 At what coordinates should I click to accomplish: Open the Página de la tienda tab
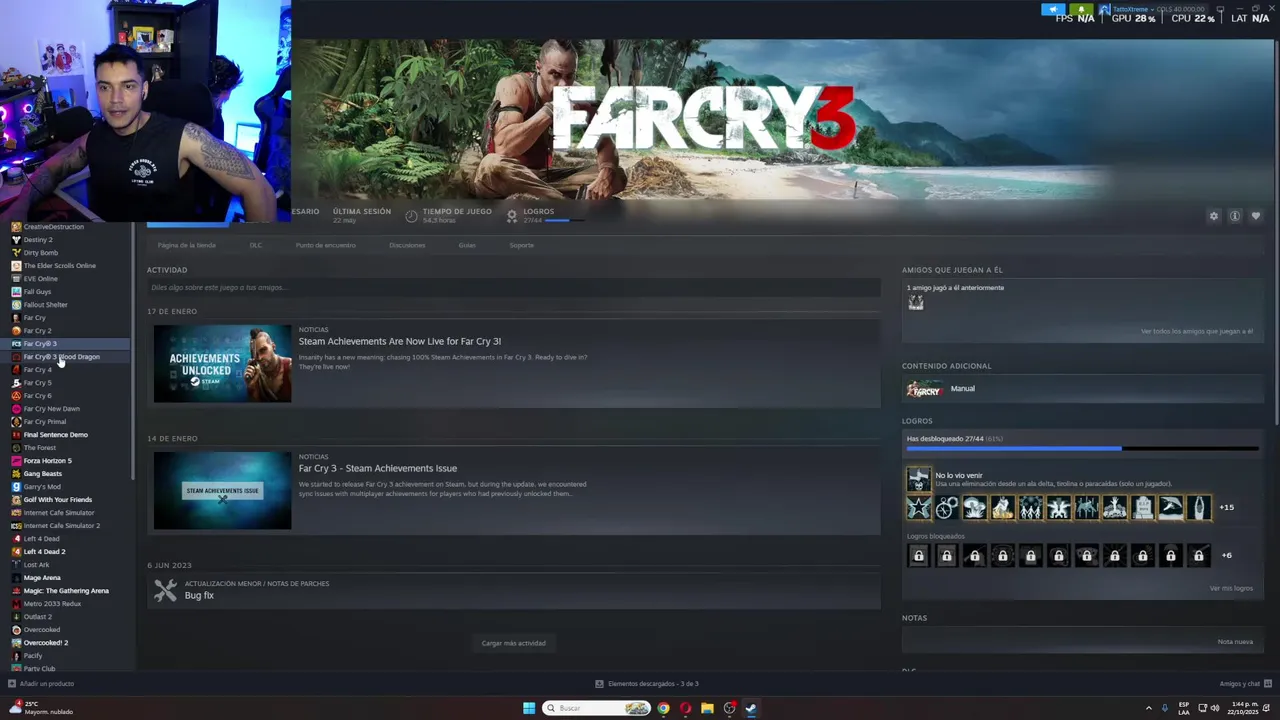click(x=186, y=245)
